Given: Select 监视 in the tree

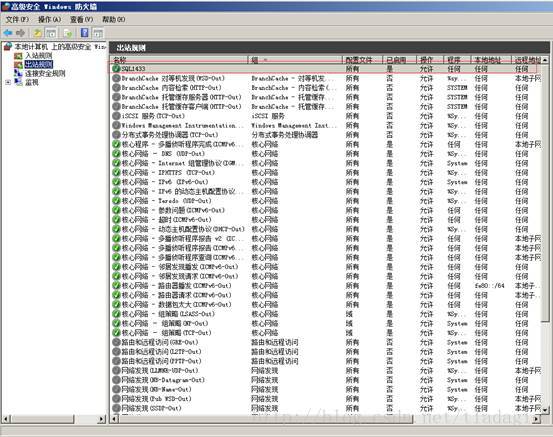Looking at the screenshot, I should 32,83.
